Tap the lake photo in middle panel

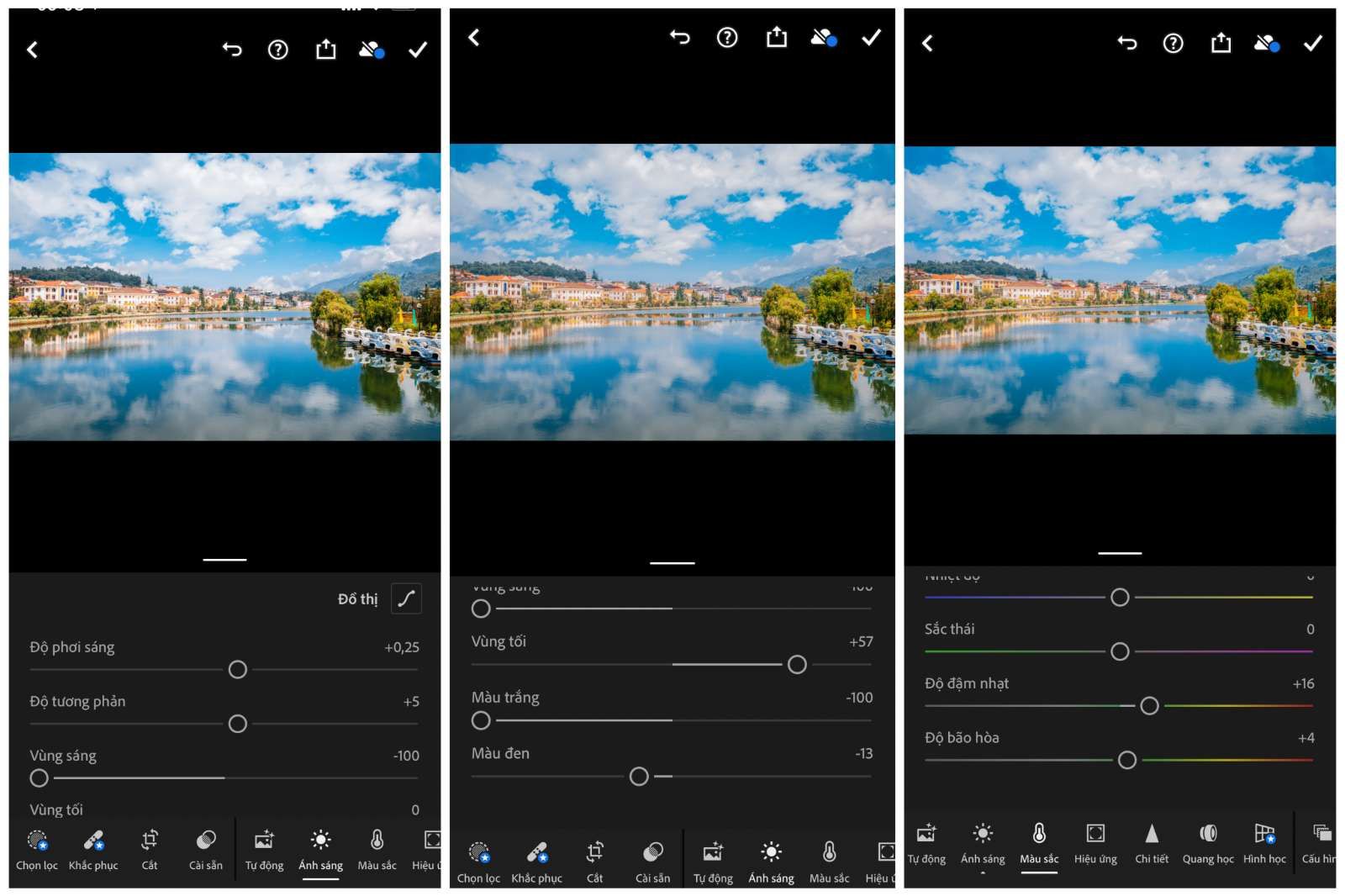click(x=672, y=292)
